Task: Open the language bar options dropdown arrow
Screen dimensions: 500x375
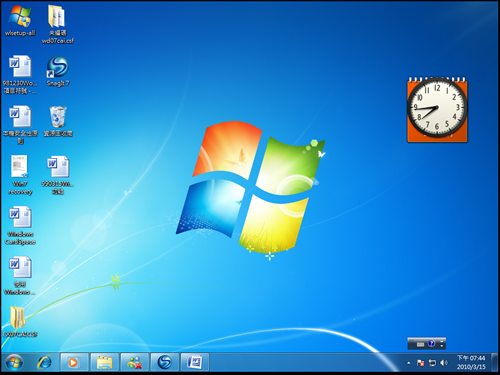Action: [442, 346]
